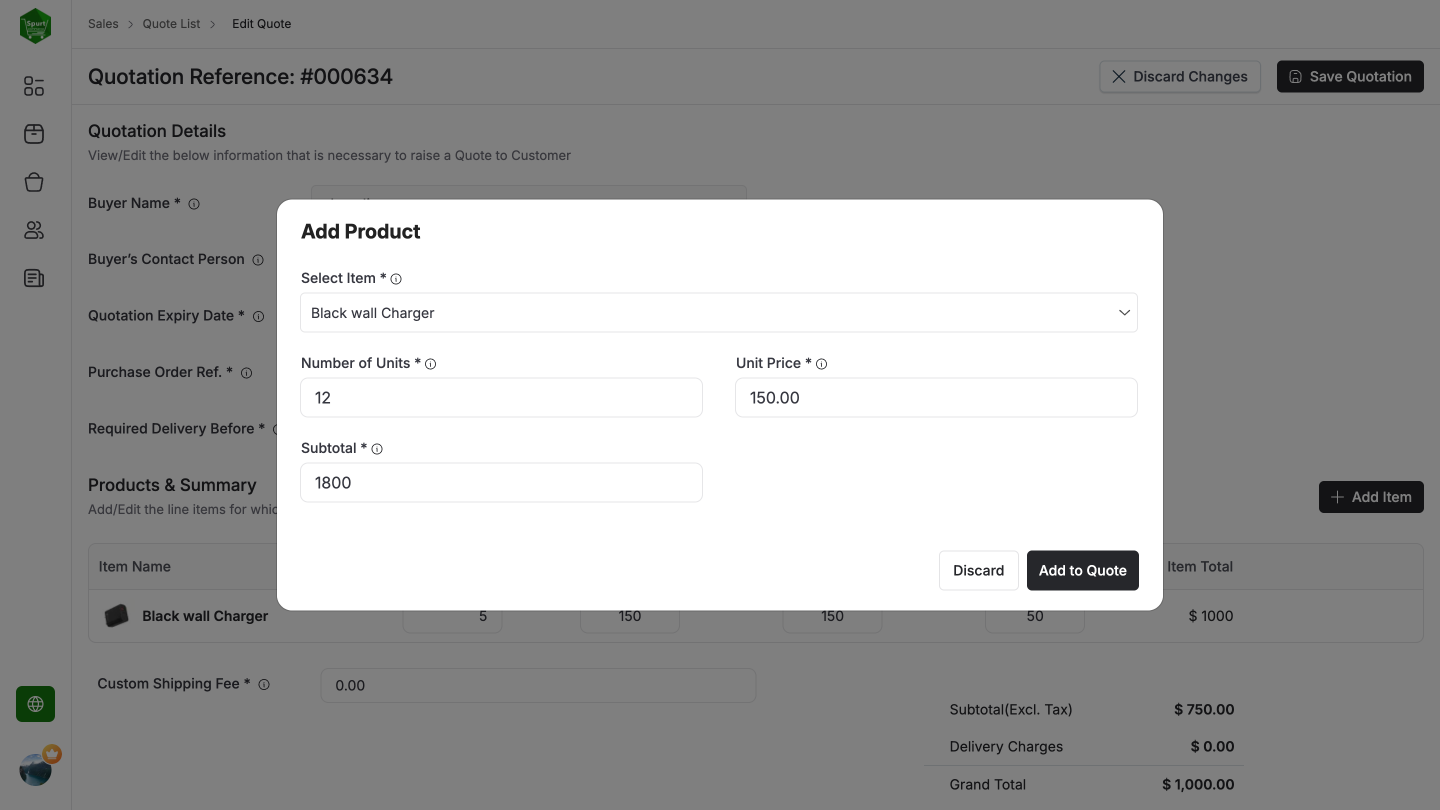Go to Quote List breadcrumb
This screenshot has width=1440, height=810.
pyautogui.click(x=171, y=24)
